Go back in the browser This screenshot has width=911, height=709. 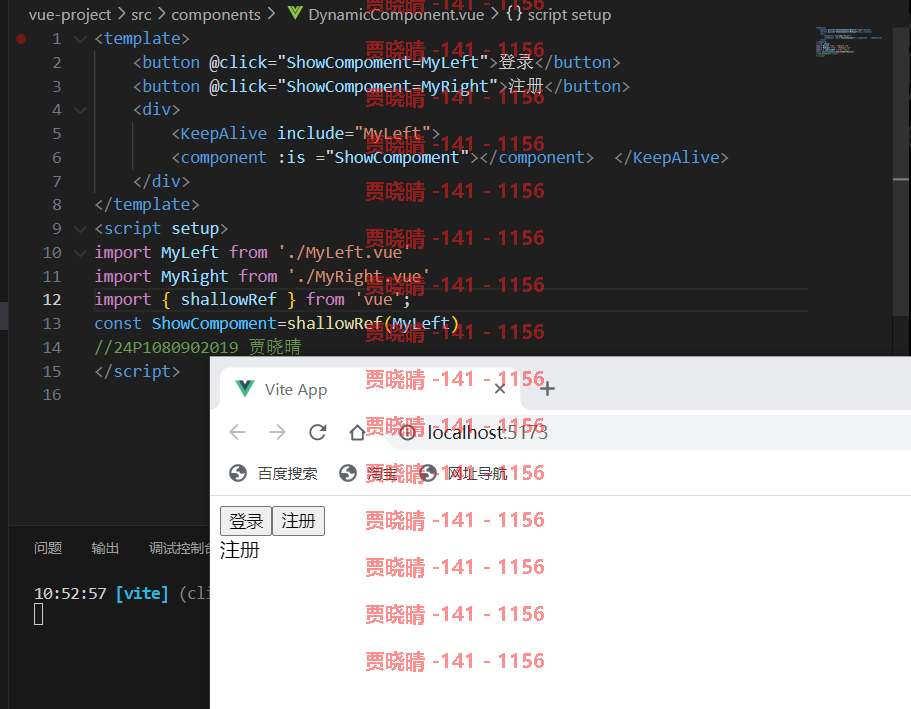238,432
